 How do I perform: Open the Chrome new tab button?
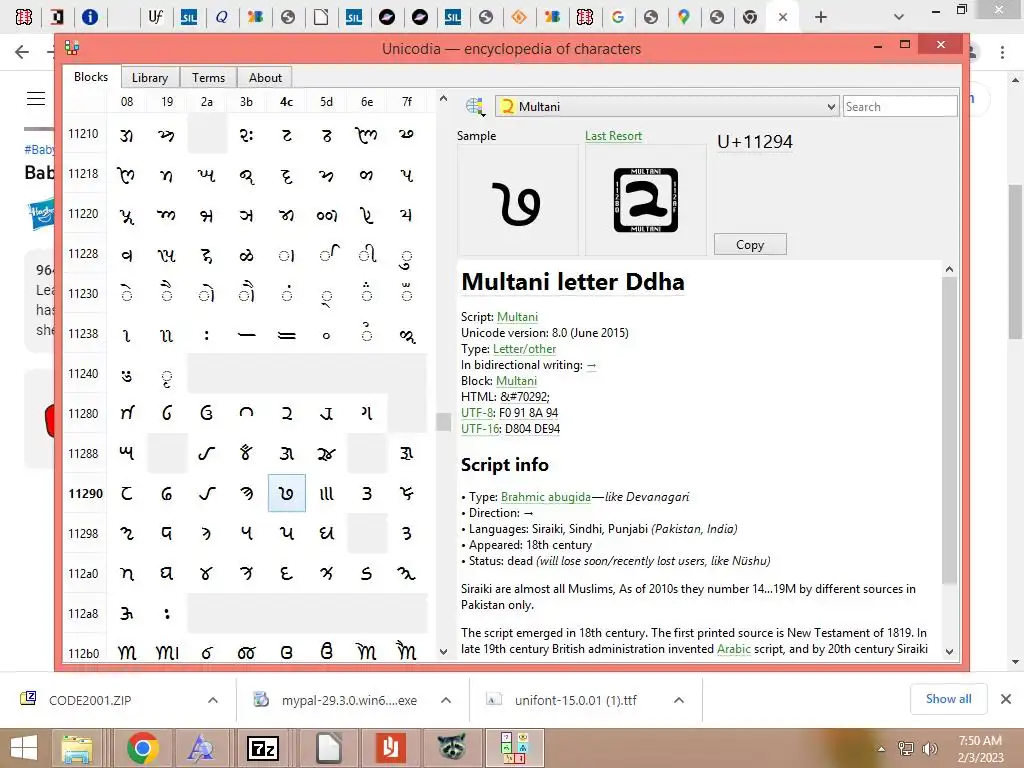click(x=821, y=17)
